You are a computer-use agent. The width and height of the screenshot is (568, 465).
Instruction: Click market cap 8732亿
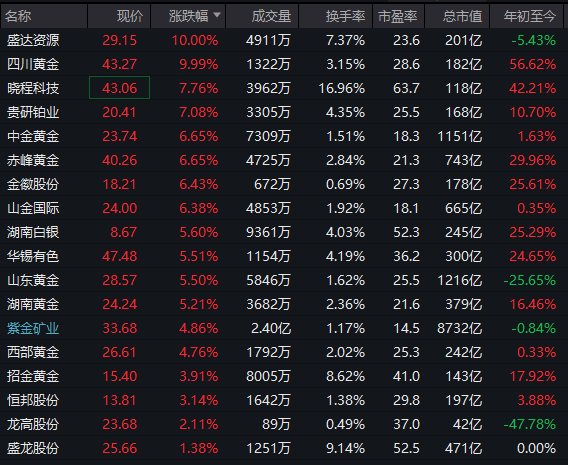[x=460, y=328]
